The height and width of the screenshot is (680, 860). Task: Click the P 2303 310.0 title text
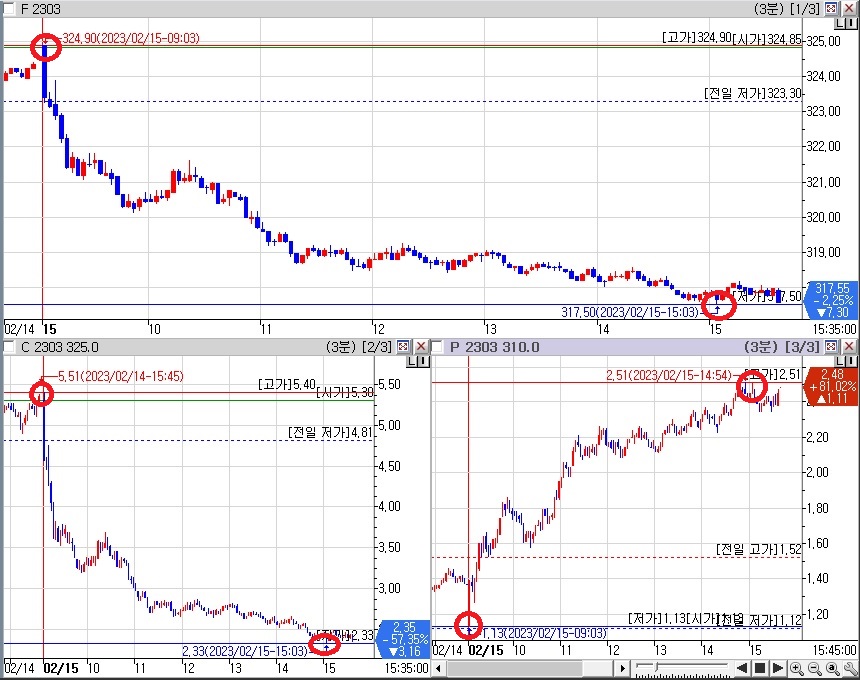coord(495,347)
